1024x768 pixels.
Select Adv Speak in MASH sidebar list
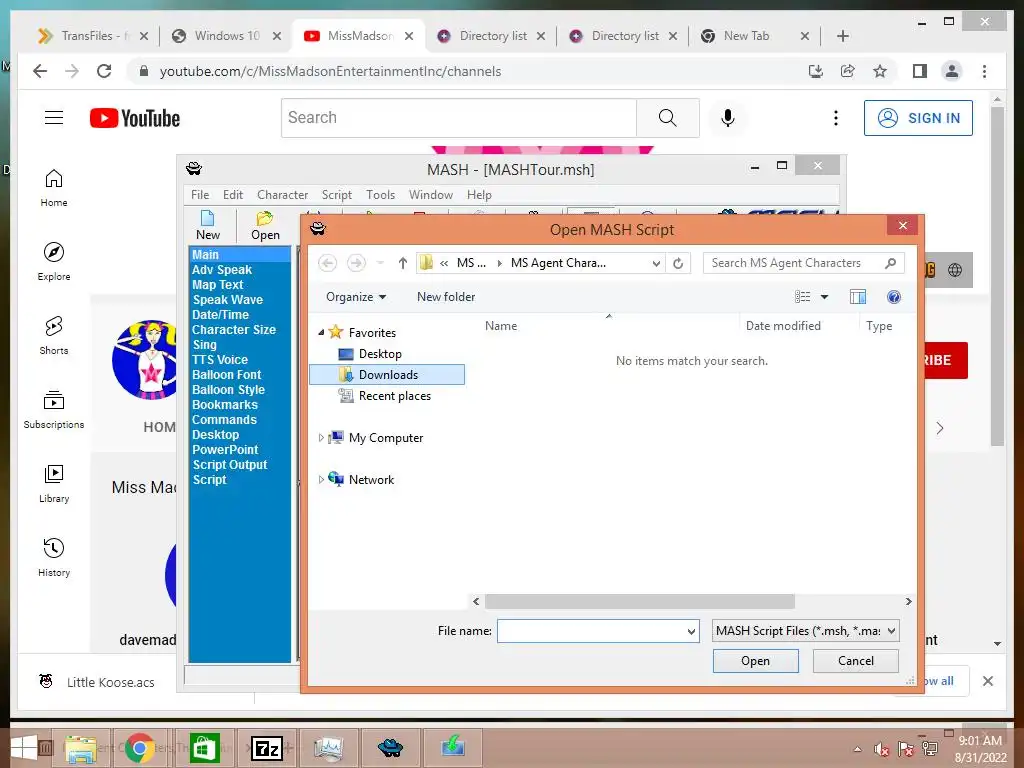click(x=222, y=270)
